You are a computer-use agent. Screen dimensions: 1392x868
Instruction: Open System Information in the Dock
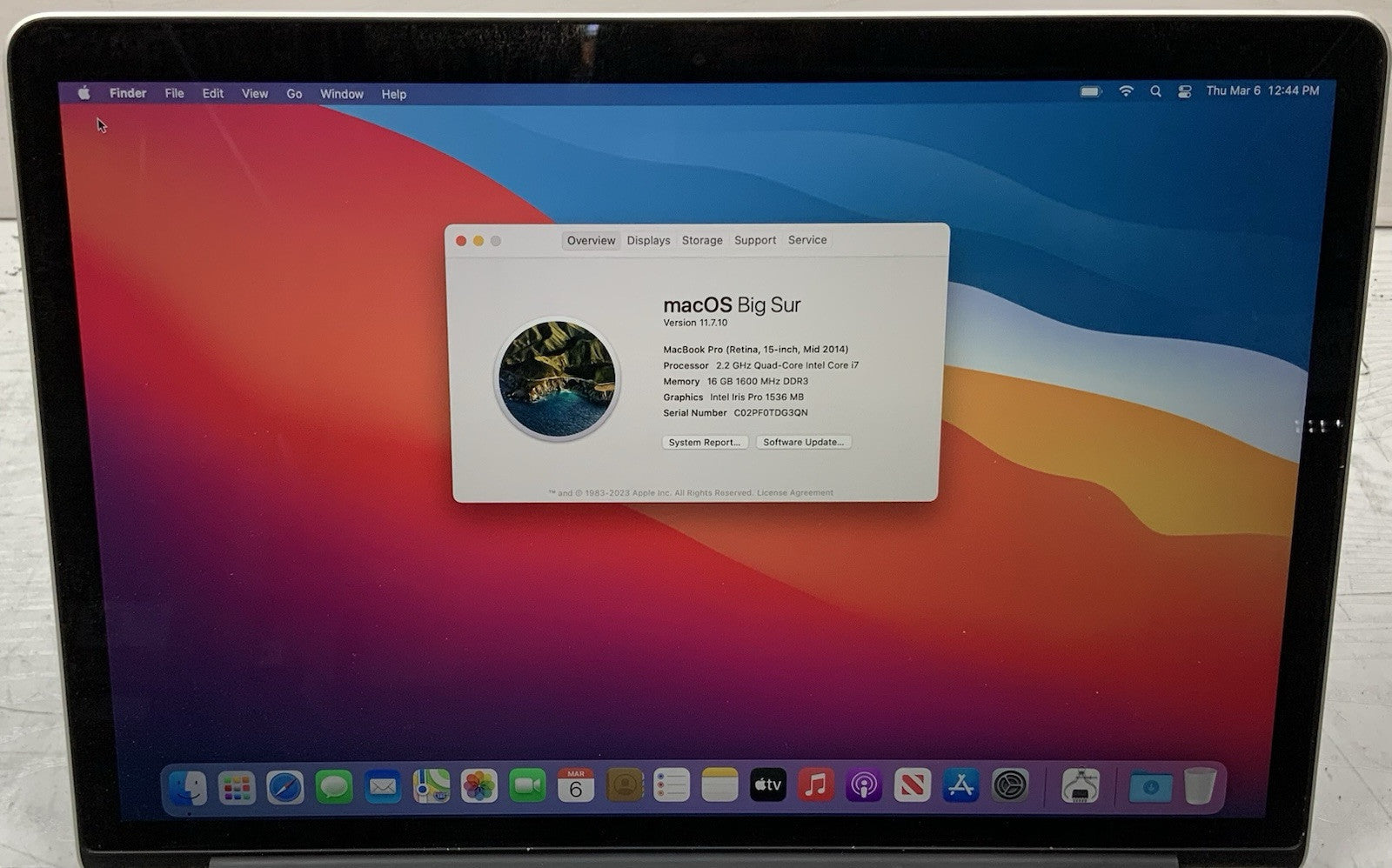click(x=1080, y=786)
